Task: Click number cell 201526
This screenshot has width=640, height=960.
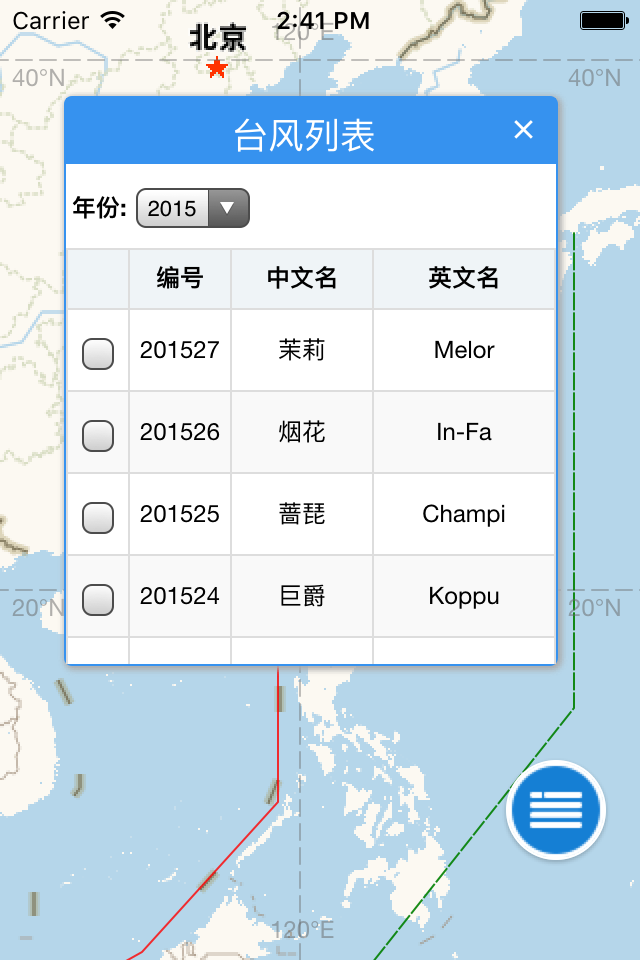Action: (179, 432)
